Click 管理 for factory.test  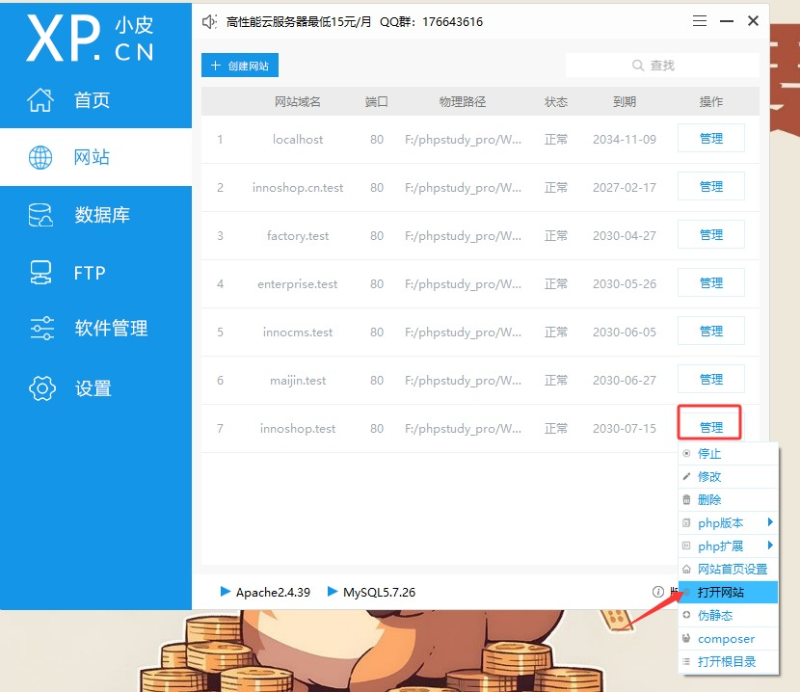click(711, 235)
